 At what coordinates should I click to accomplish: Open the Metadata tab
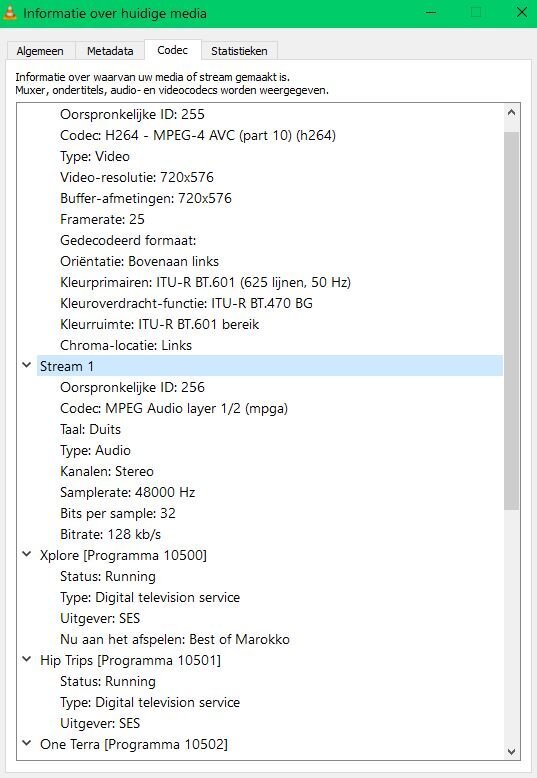click(x=110, y=51)
